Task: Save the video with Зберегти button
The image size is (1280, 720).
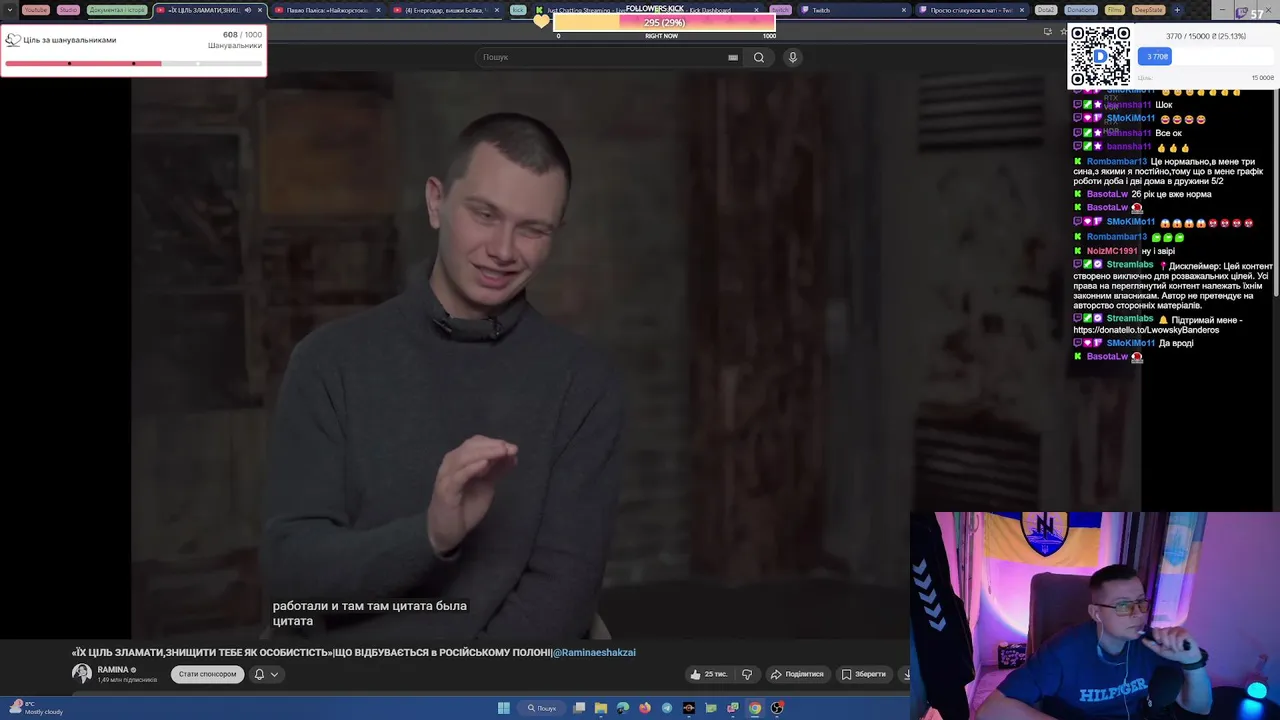Action: [x=864, y=674]
